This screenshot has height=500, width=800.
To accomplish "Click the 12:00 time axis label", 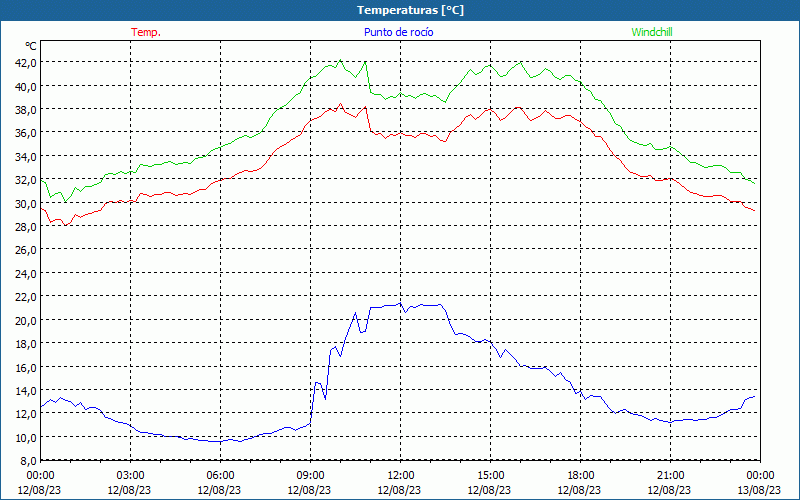I will pos(399,476).
